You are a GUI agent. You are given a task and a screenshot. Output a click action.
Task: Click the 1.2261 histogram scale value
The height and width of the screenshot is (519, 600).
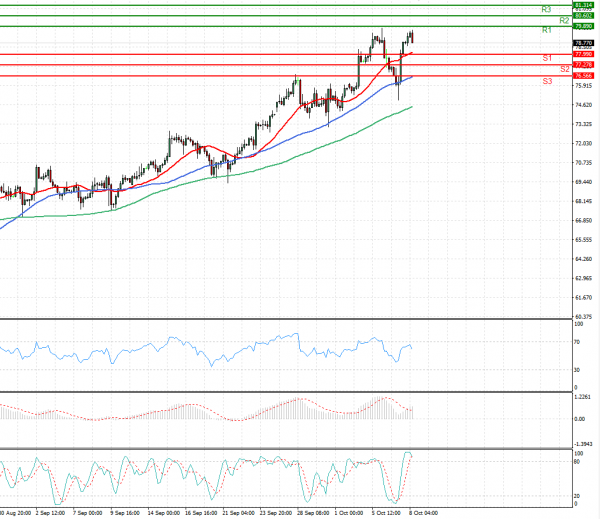click(x=582, y=397)
